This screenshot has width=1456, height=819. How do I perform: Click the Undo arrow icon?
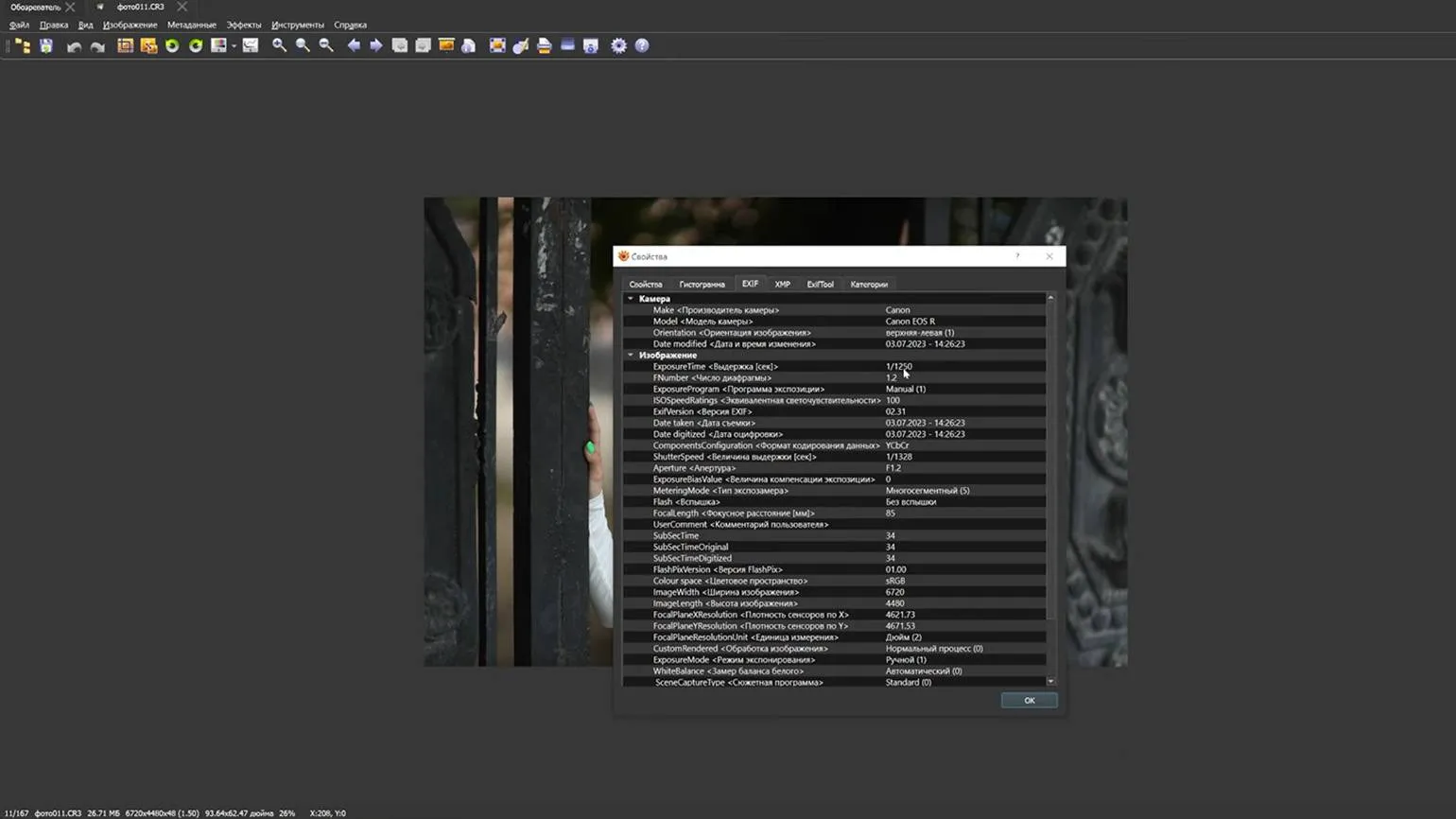point(74,45)
